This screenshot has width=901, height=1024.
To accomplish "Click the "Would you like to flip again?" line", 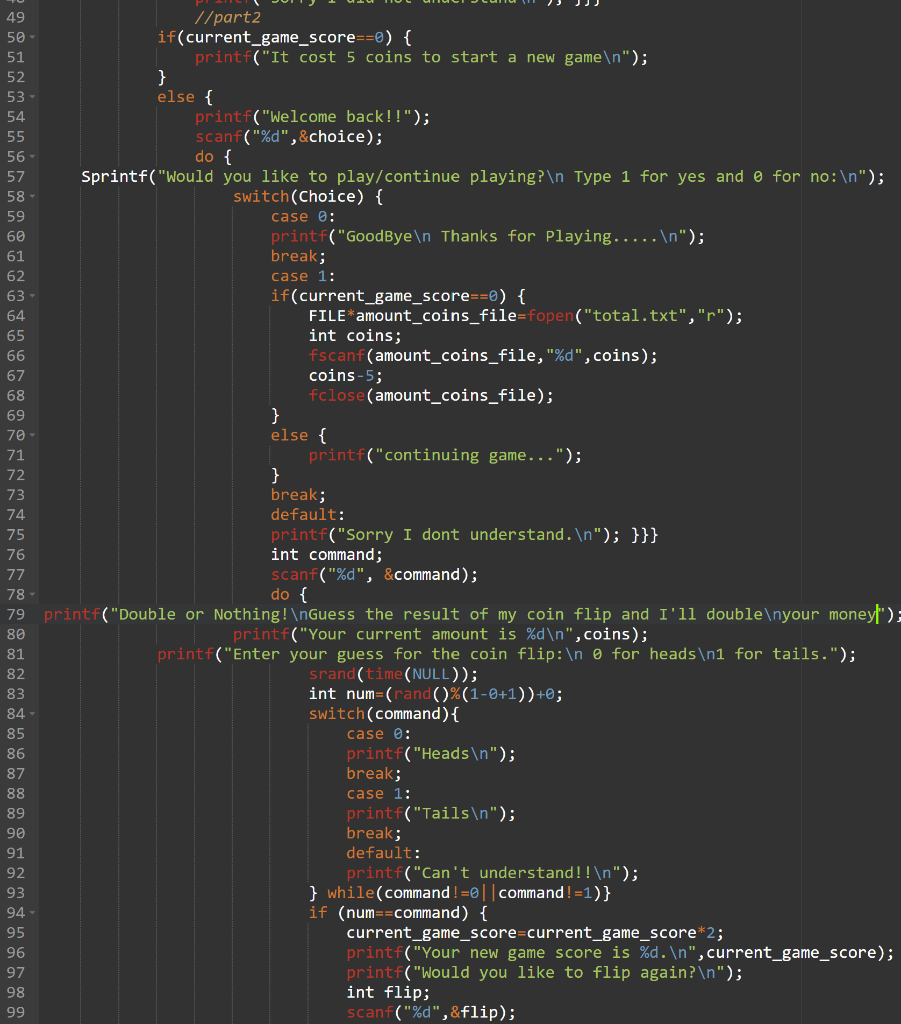I will (x=545, y=972).
